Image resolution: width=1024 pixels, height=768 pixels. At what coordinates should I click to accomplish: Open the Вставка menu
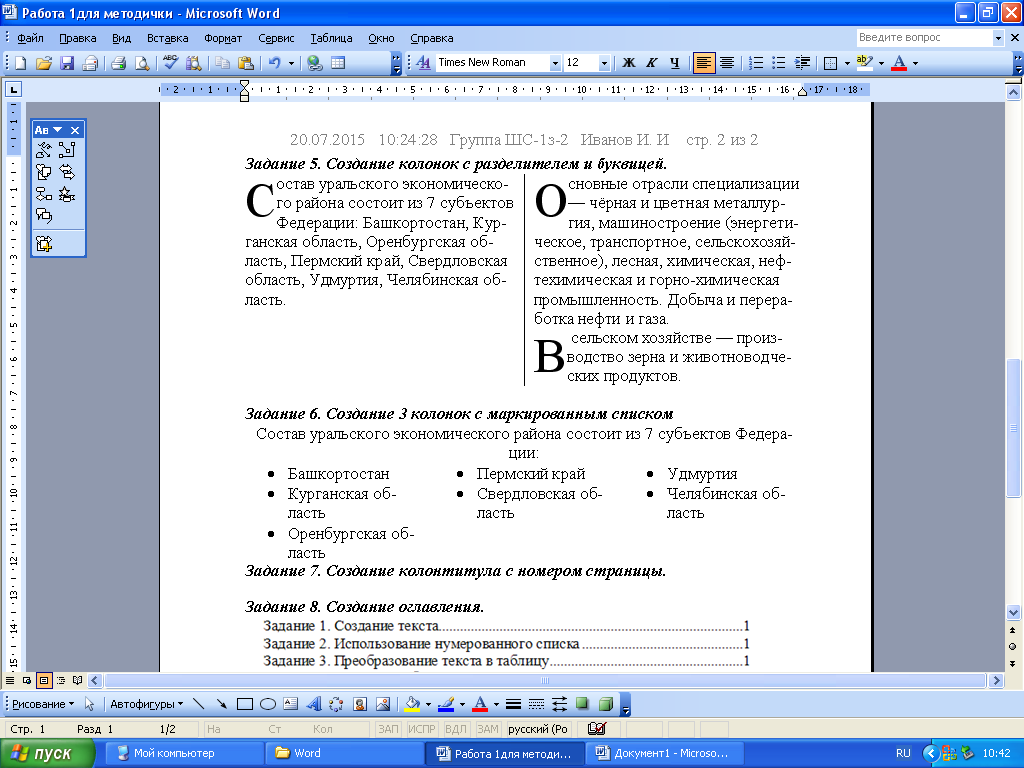click(x=167, y=38)
